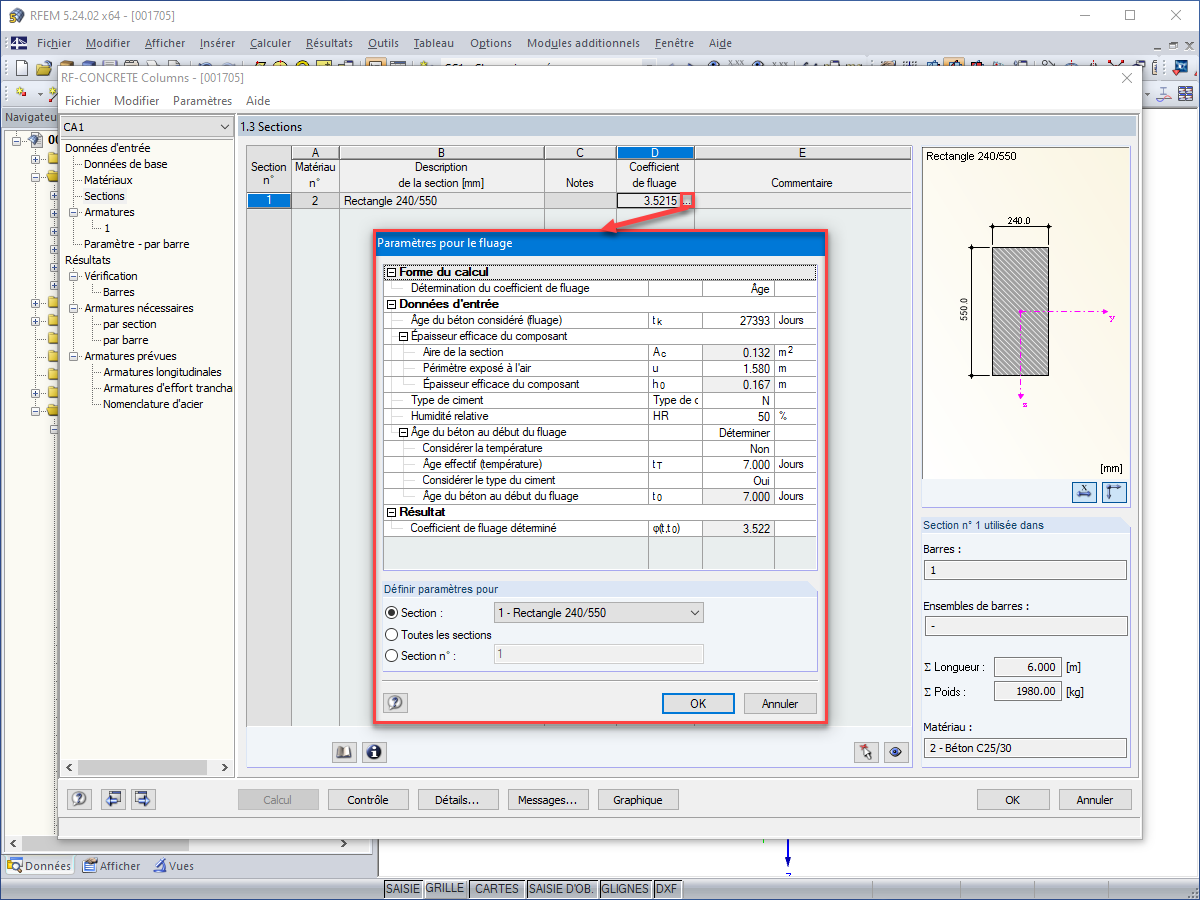Viewport: 1200px width, 900px height.
Task: Click the Données navigator tab icon
Action: tap(15, 866)
